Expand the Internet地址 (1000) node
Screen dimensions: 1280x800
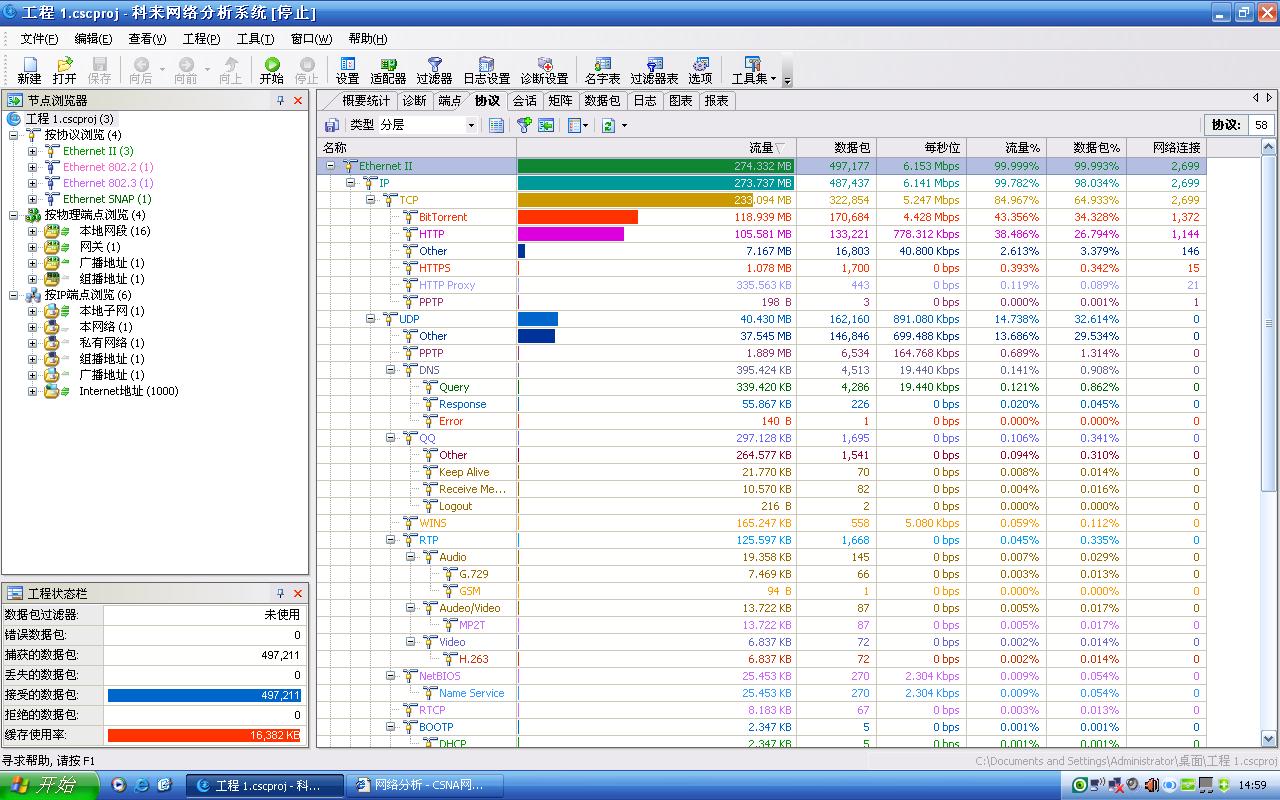click(x=32, y=391)
